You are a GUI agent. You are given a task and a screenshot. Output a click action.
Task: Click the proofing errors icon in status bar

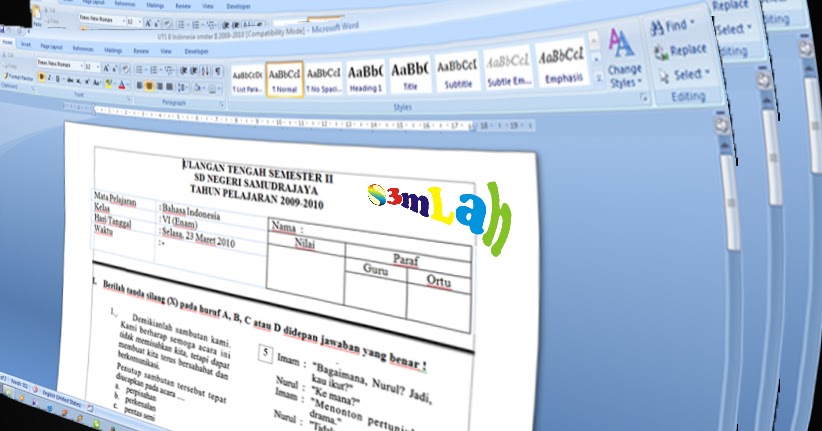tap(36, 389)
